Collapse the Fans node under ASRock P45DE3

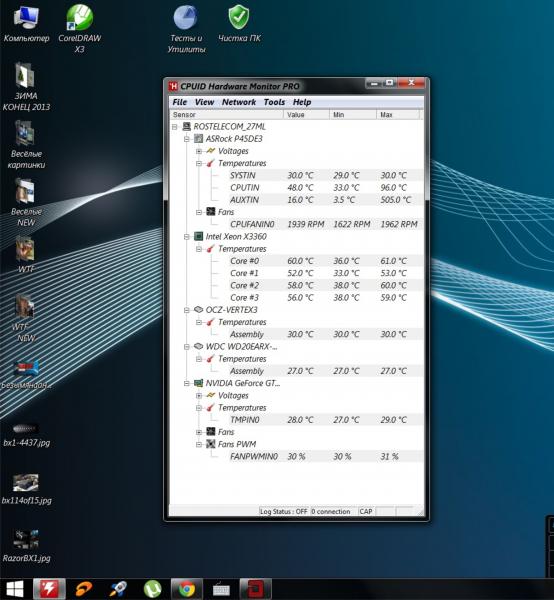click(x=199, y=212)
